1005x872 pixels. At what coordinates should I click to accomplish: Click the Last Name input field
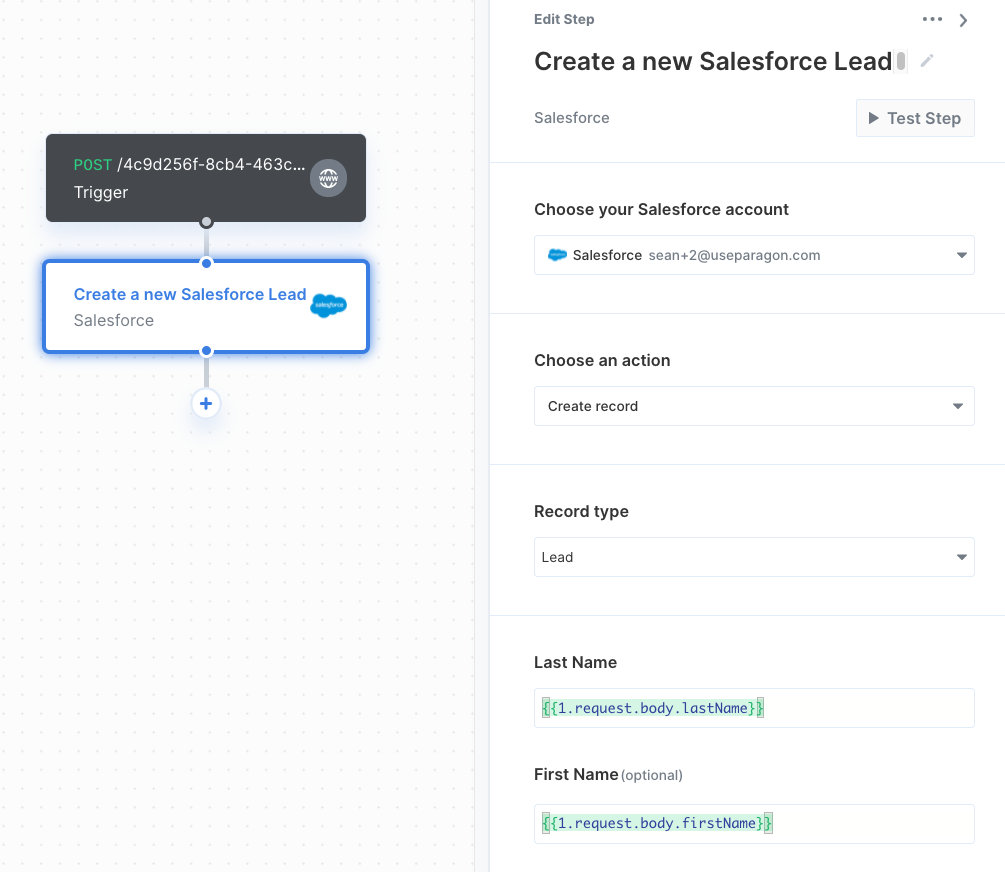coord(754,708)
